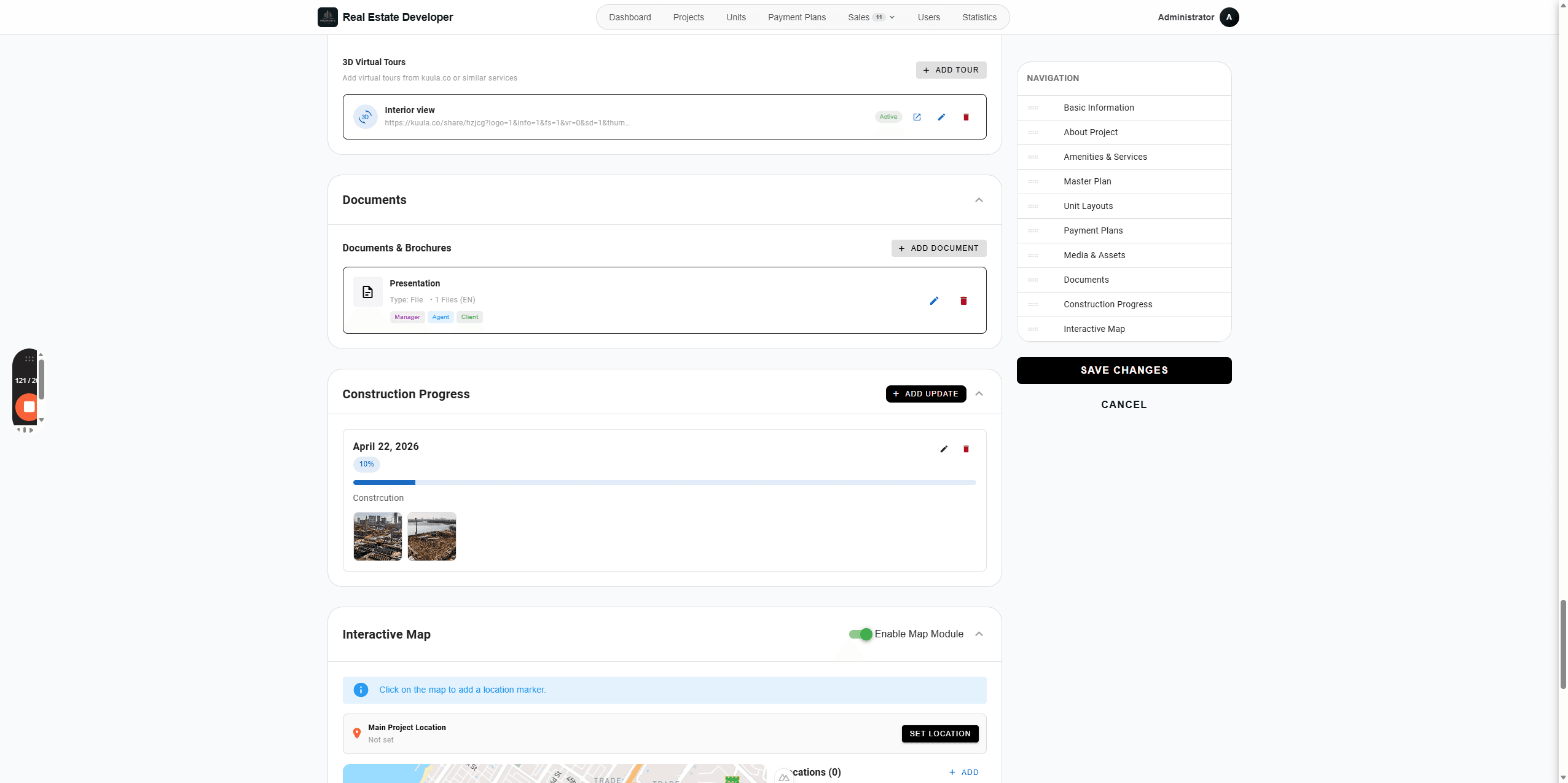Delete the April 22, 2026 update
The image size is (1568, 783).
click(966, 449)
